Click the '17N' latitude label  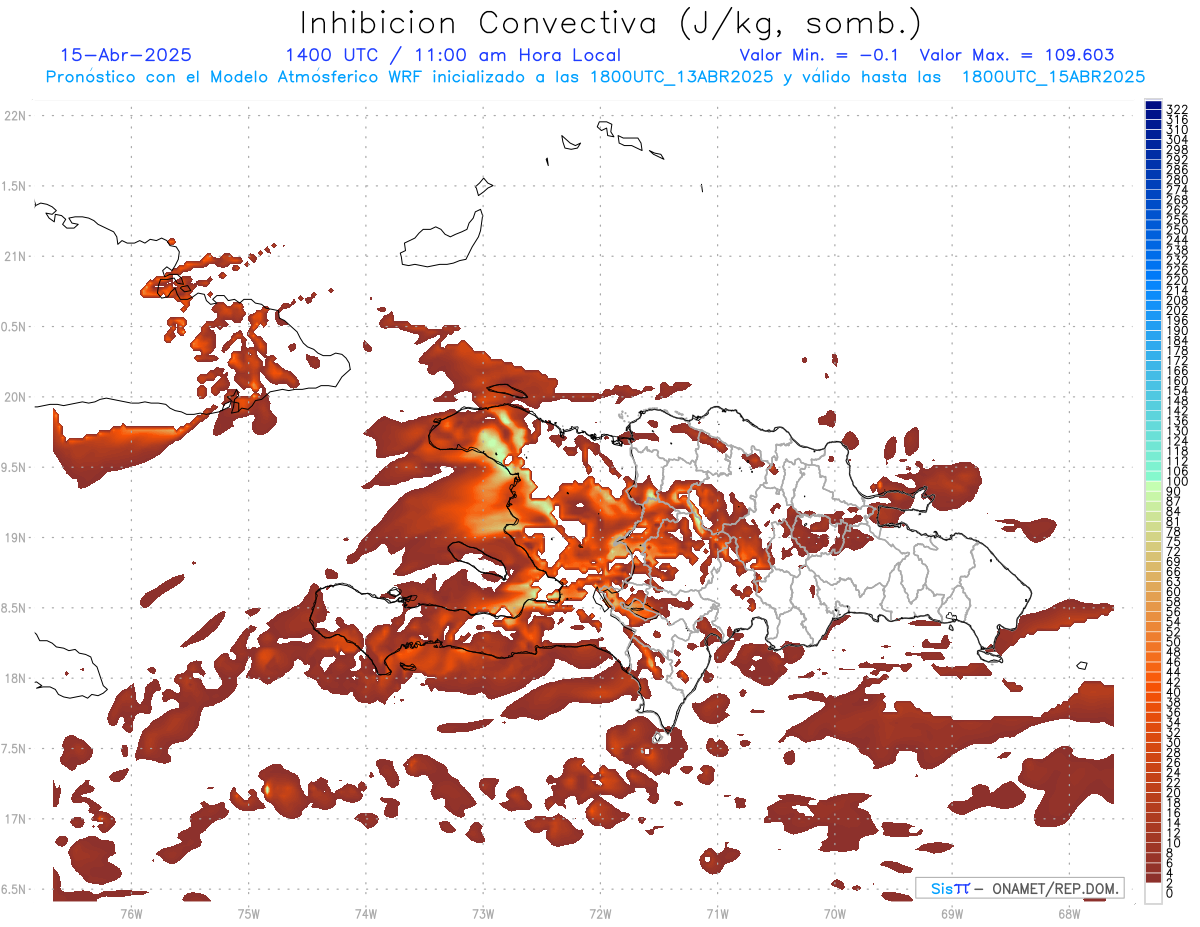pyautogui.click(x=15, y=819)
